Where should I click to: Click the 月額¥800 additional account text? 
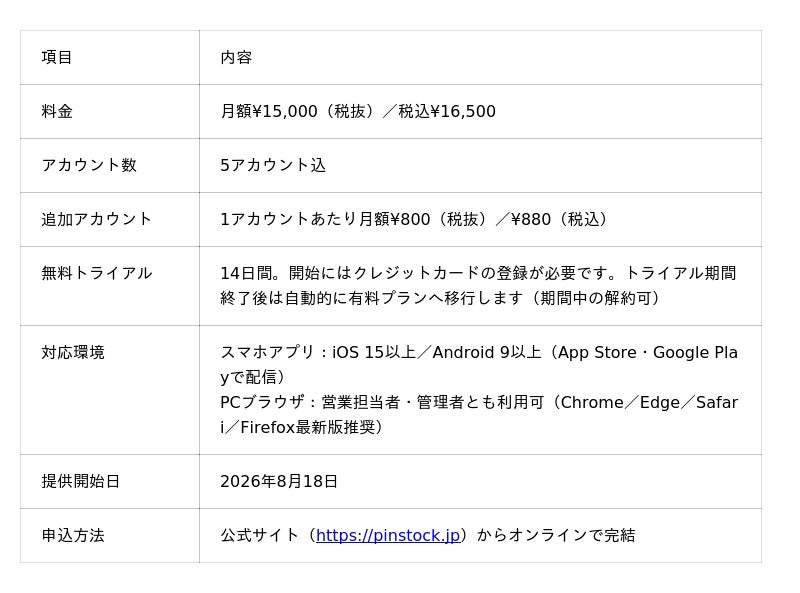(395, 219)
